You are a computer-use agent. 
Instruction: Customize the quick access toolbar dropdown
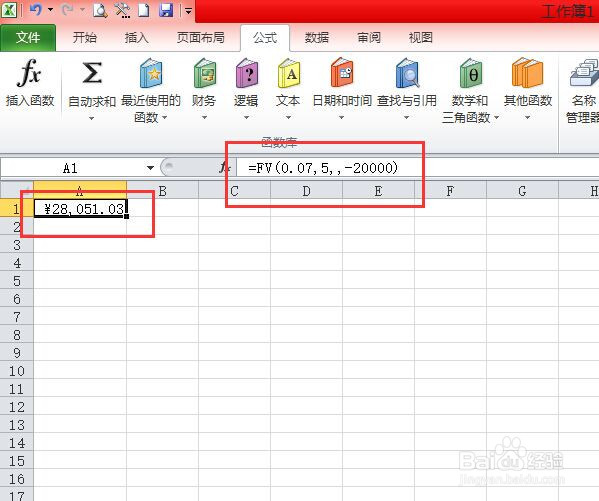click(x=188, y=11)
